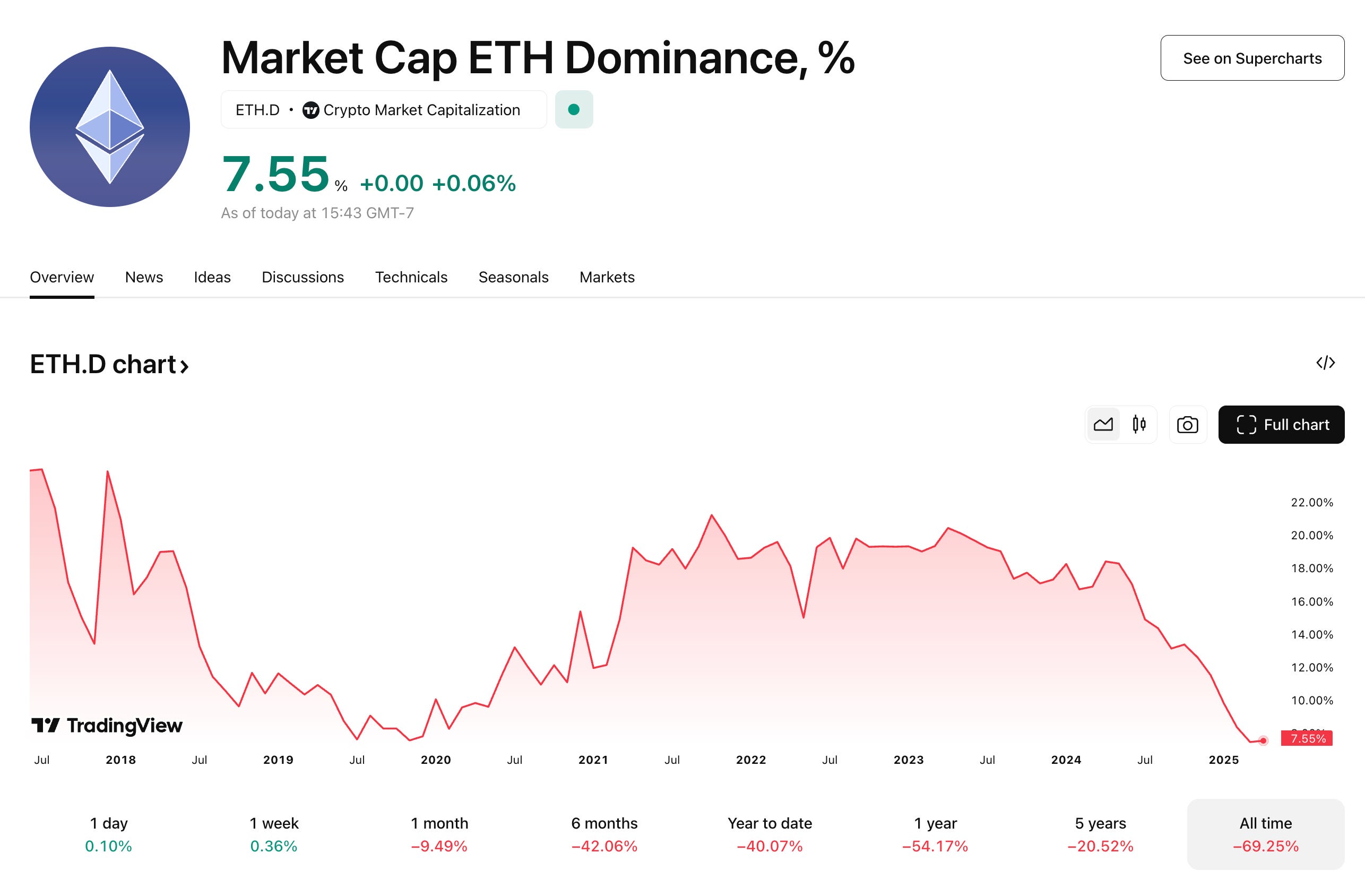Viewport: 1365px width, 896px height.
Task: Go to the Seasonals tab
Action: (x=513, y=277)
